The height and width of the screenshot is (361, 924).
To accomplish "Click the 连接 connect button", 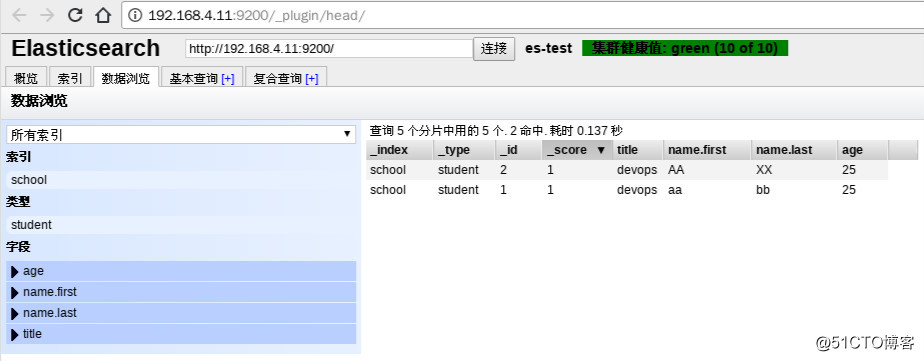I will (494, 48).
